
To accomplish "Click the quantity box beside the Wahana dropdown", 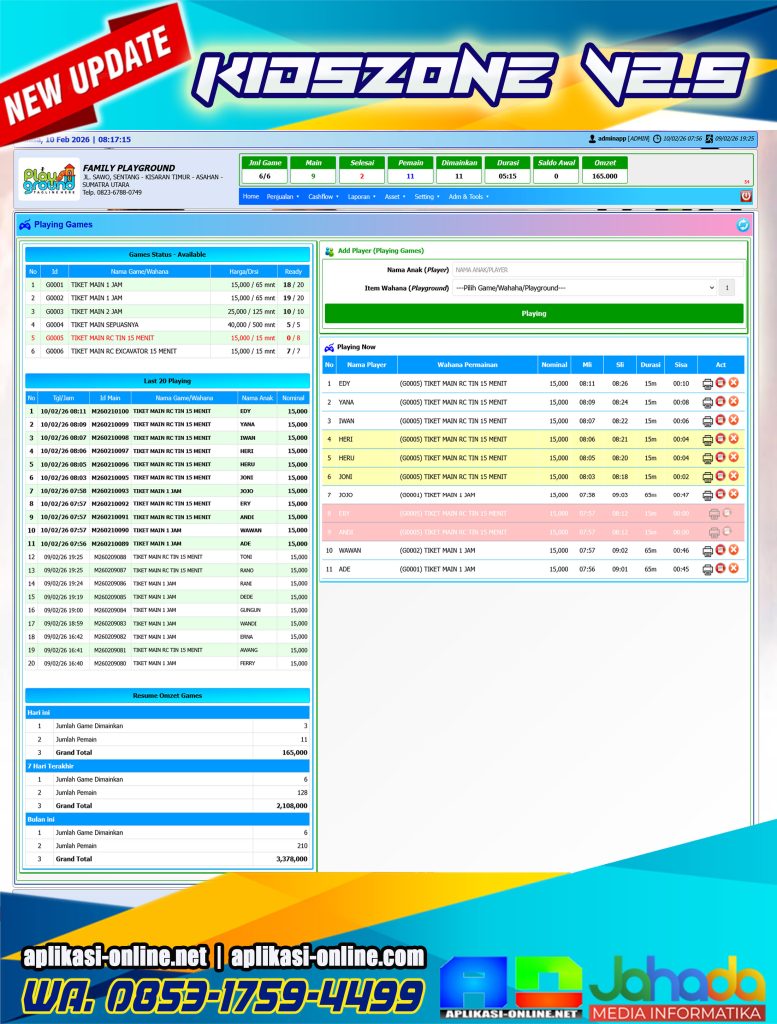I will tap(727, 288).
